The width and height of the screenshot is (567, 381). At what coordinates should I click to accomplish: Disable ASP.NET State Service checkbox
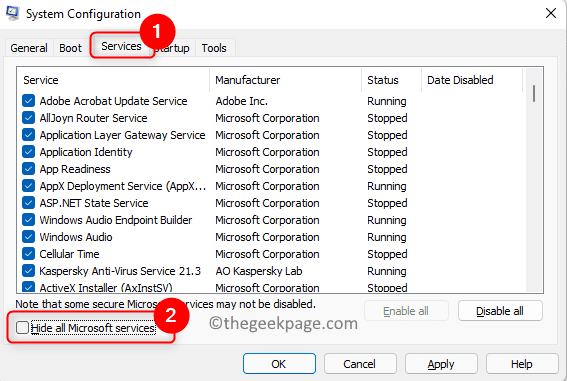(x=28, y=203)
